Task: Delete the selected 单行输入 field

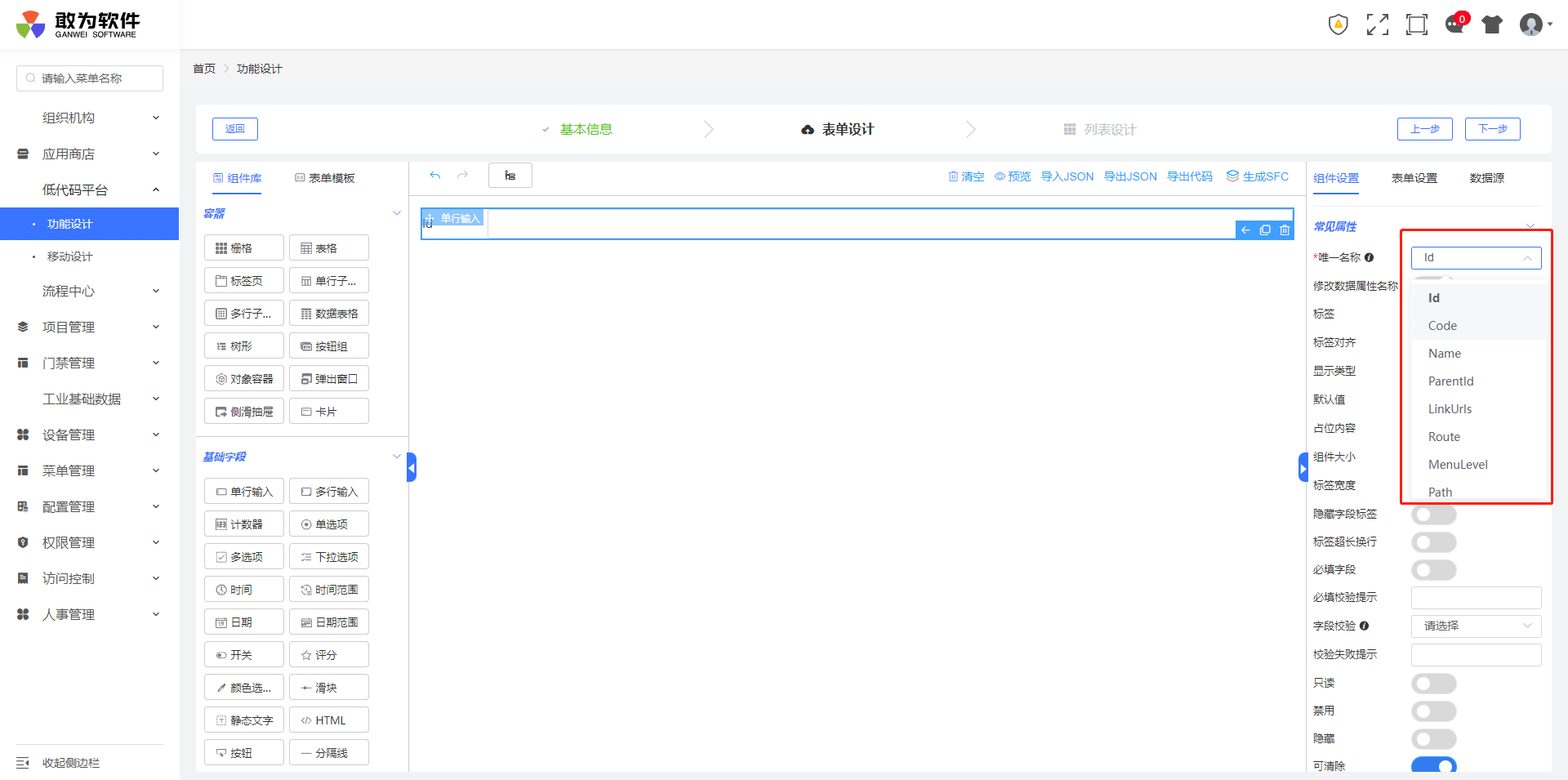Action: 1285,230
